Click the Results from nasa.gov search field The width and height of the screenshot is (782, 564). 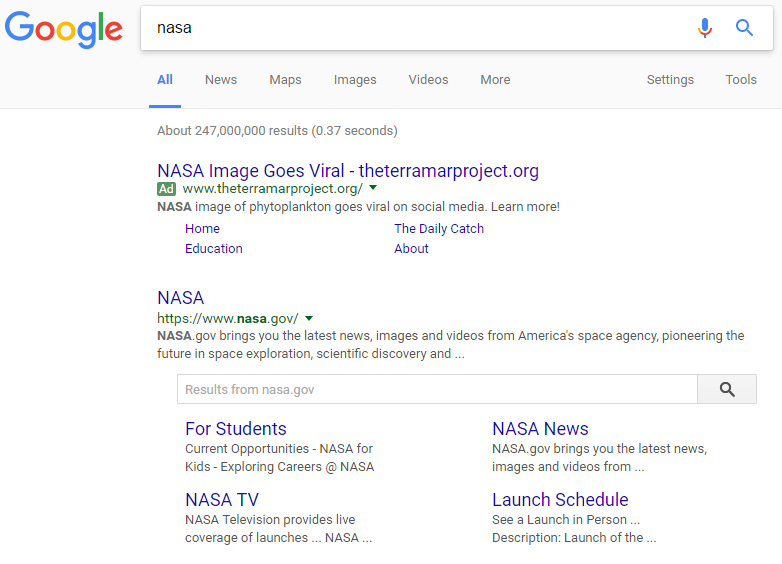click(436, 389)
